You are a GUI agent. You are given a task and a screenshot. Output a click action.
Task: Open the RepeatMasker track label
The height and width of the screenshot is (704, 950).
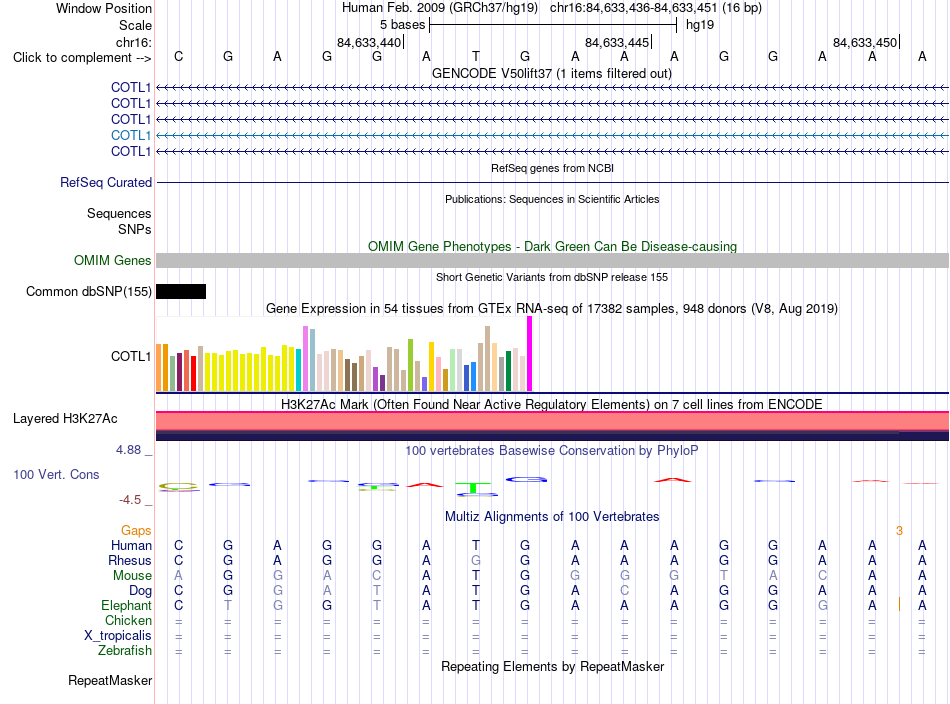(110, 681)
